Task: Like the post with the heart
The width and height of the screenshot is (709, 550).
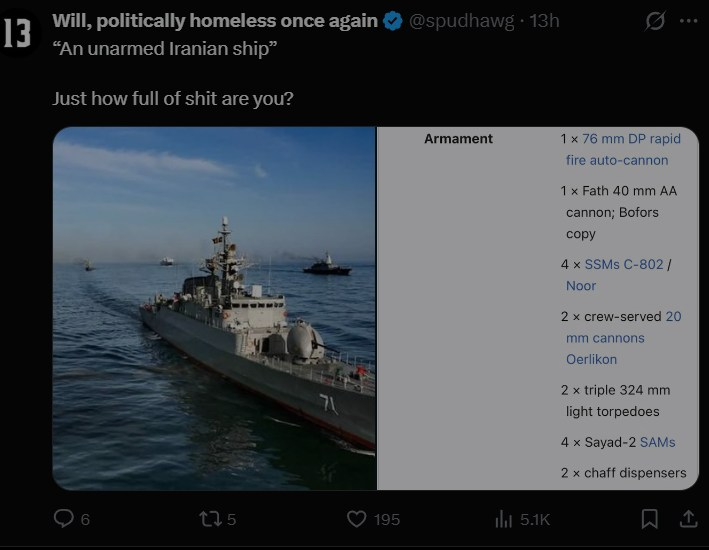Action: pos(356,518)
